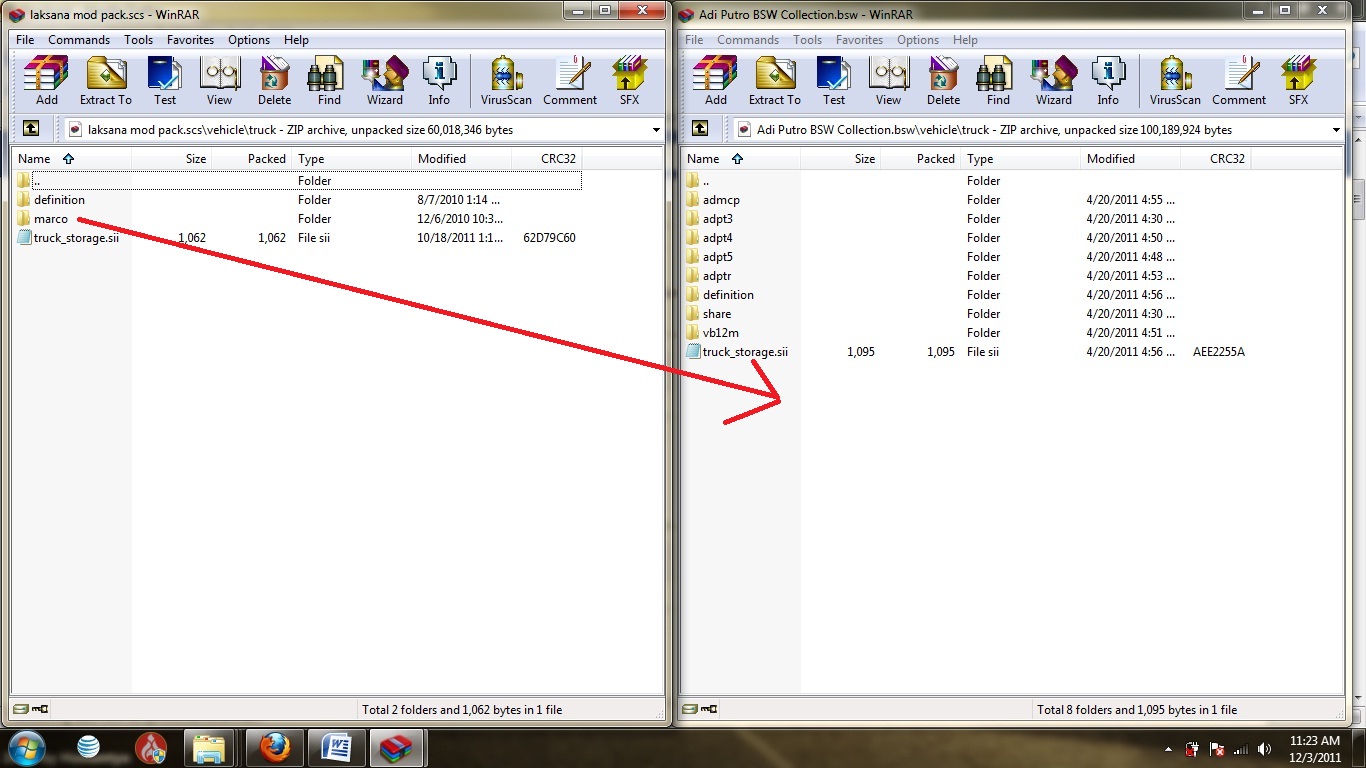
Task: Sort by Name column in laksana mod pack window
Action: (x=72, y=159)
